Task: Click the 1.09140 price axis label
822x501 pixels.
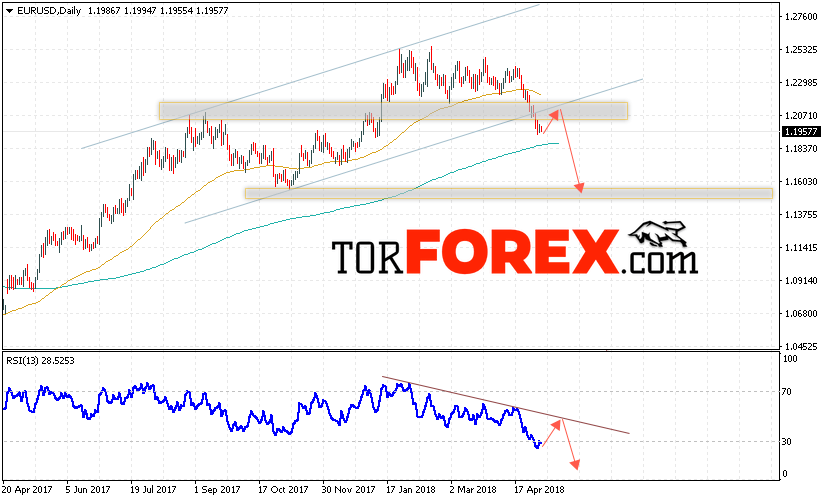Action: [801, 281]
